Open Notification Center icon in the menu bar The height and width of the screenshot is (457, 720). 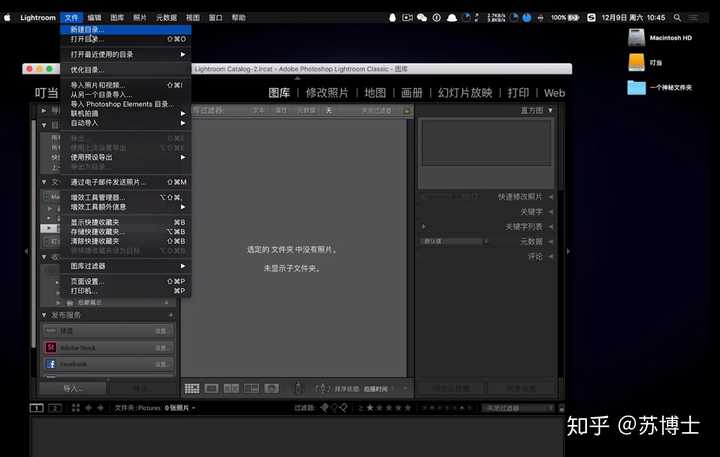693,17
